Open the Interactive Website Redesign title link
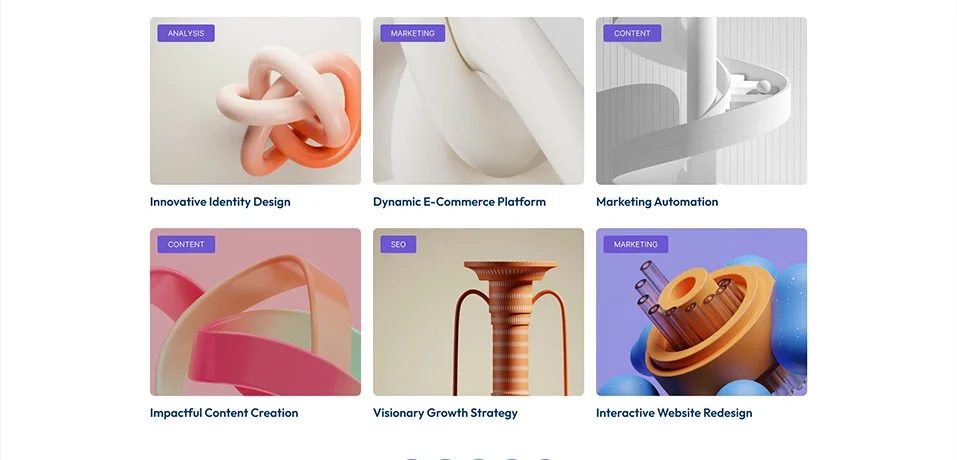 tap(674, 412)
